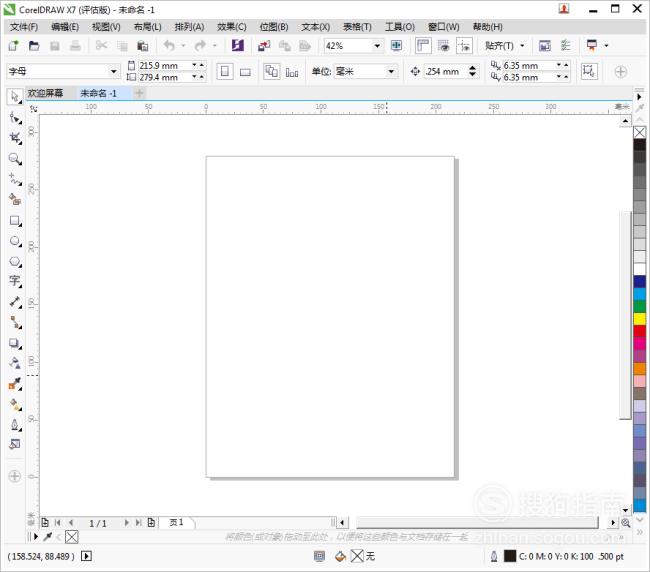Click the Open file folder icon

34,46
